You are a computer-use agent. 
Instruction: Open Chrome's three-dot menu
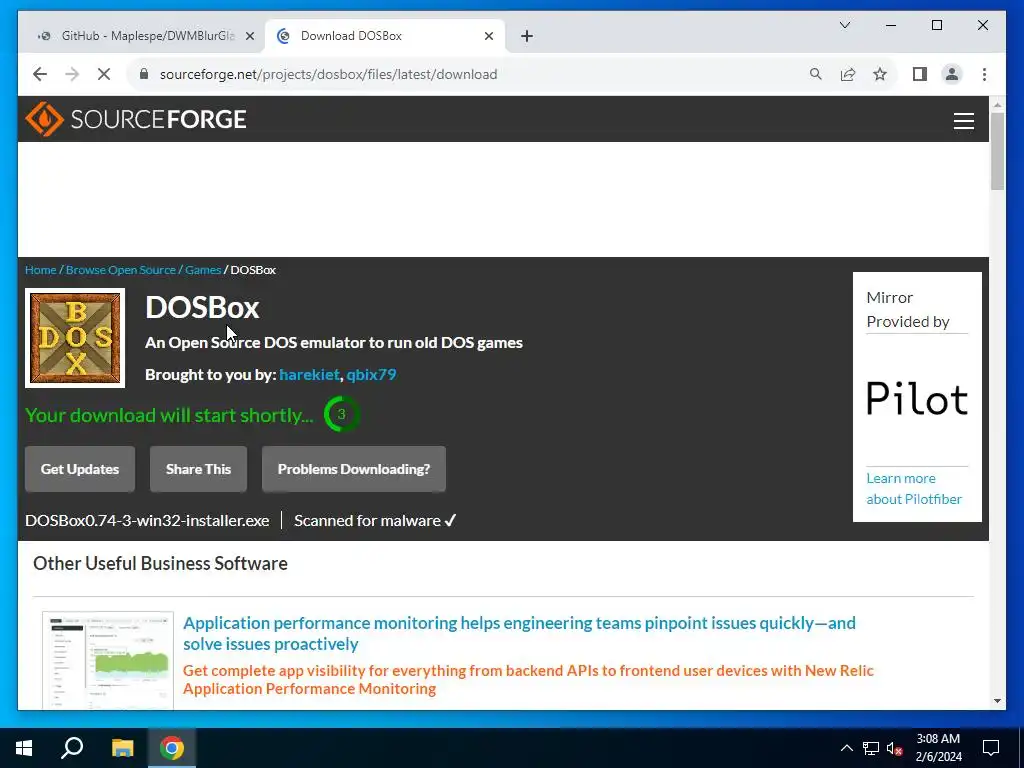point(984,74)
